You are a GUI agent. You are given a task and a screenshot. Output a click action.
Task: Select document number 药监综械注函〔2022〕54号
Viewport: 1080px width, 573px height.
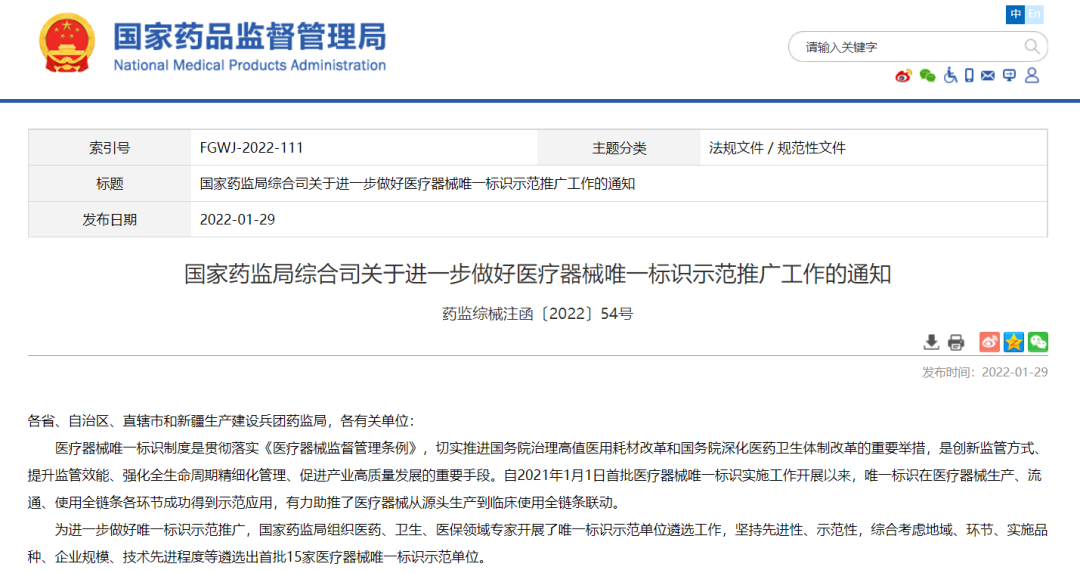click(x=538, y=314)
